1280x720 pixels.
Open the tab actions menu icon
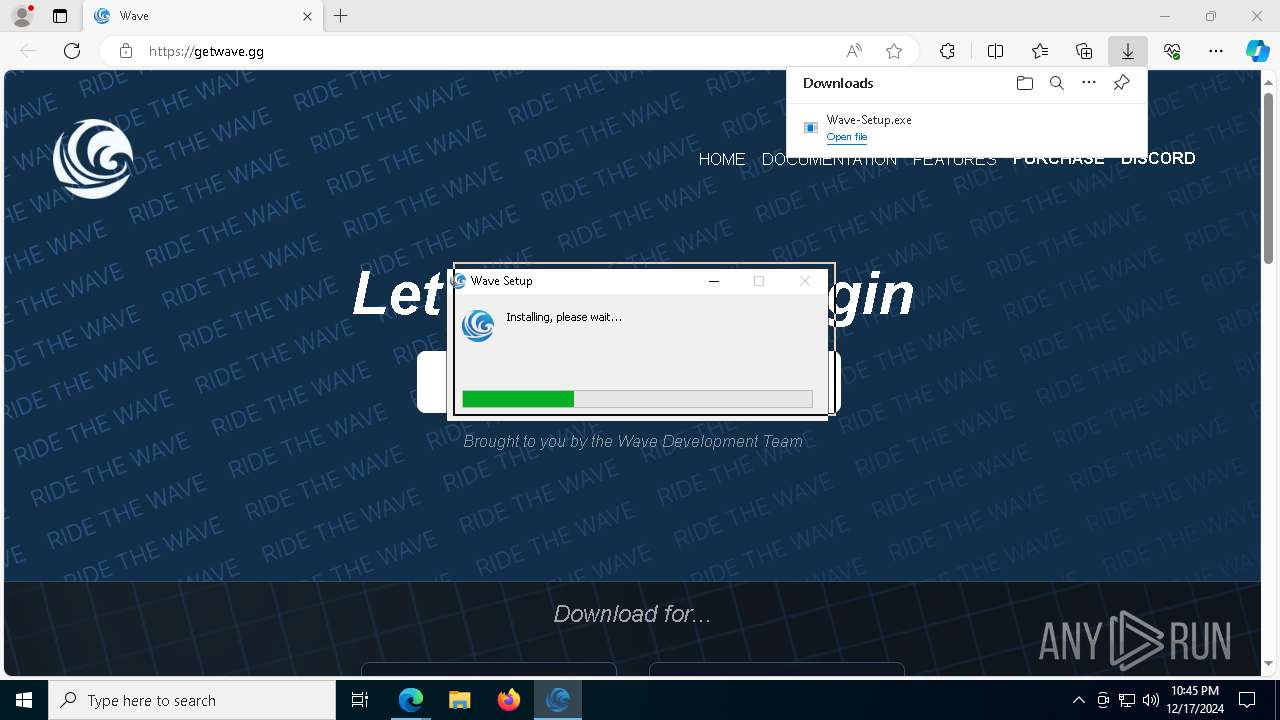[x=60, y=16]
